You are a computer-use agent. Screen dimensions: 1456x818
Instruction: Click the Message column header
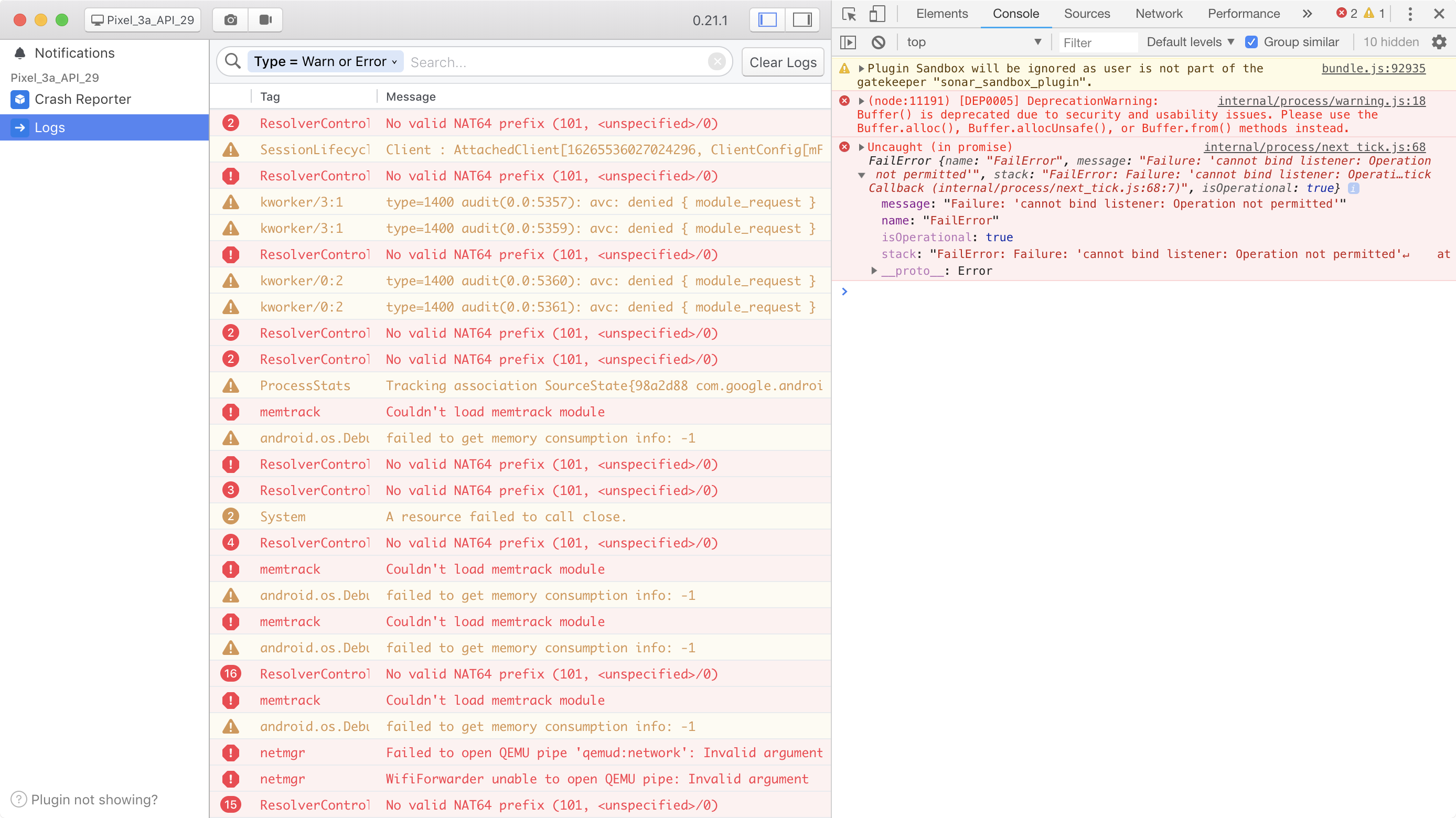coord(411,96)
